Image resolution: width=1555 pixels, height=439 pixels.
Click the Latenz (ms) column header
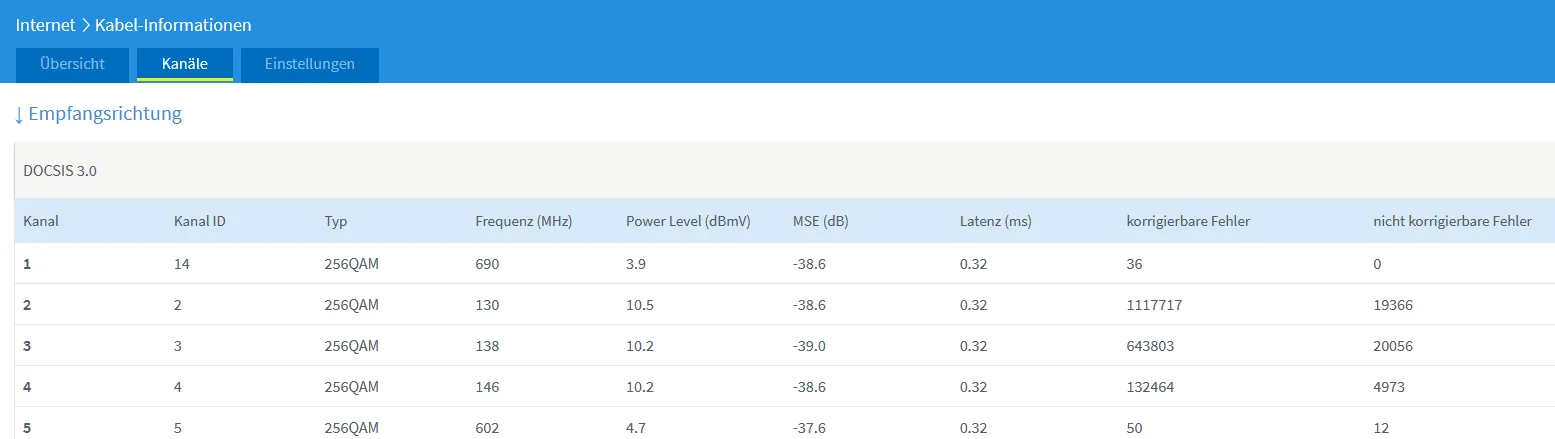pyautogui.click(x=995, y=221)
